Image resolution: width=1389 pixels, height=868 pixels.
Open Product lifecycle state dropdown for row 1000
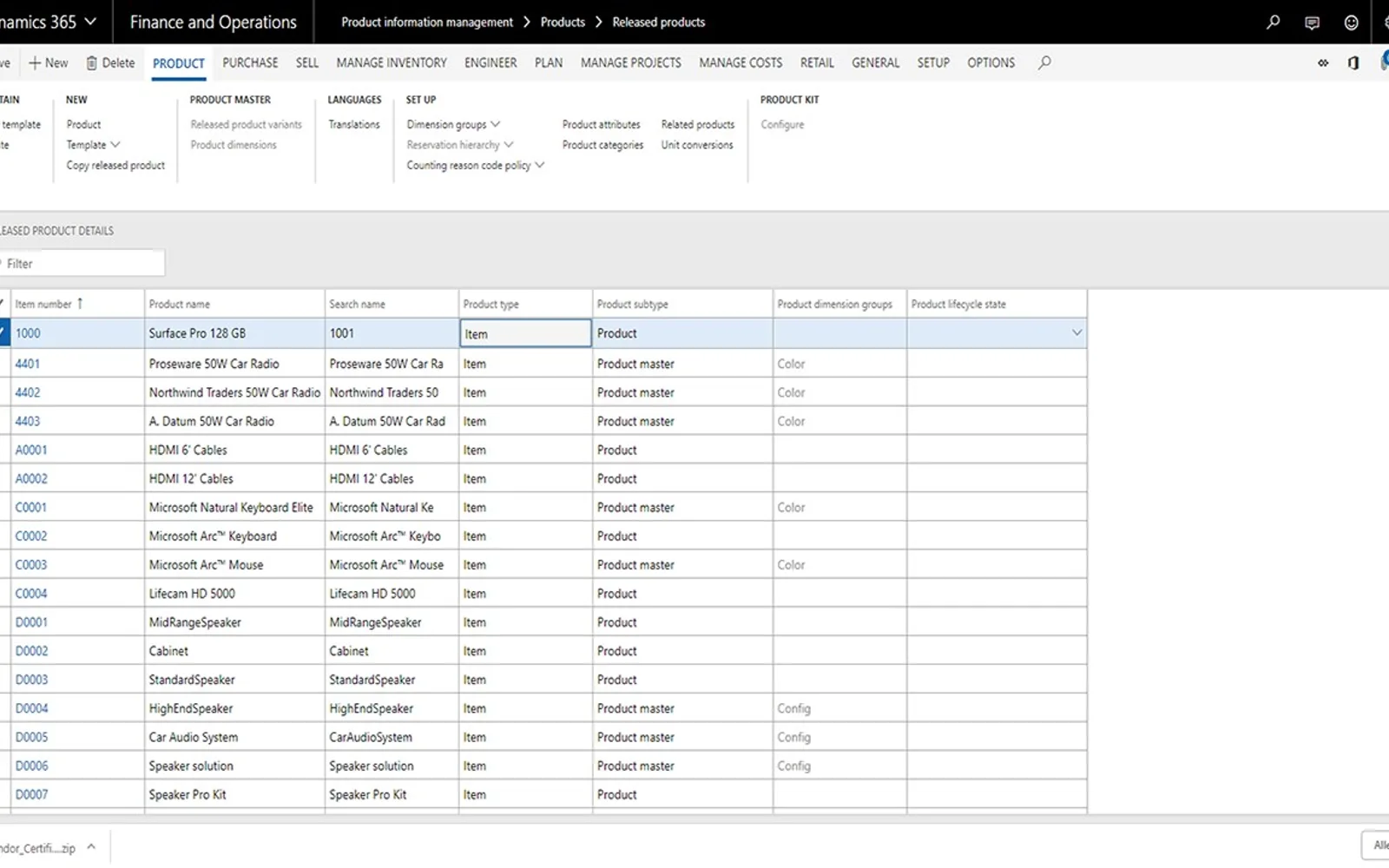click(x=1076, y=333)
